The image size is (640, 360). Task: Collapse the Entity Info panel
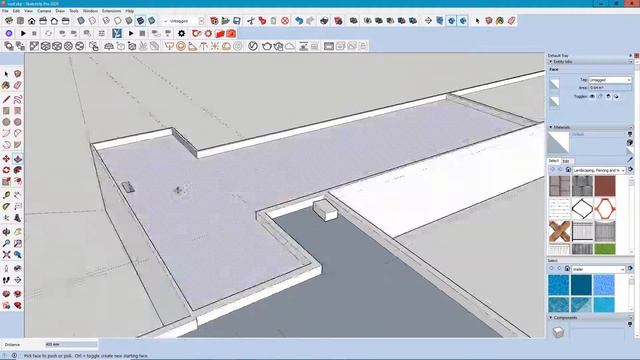click(x=551, y=62)
